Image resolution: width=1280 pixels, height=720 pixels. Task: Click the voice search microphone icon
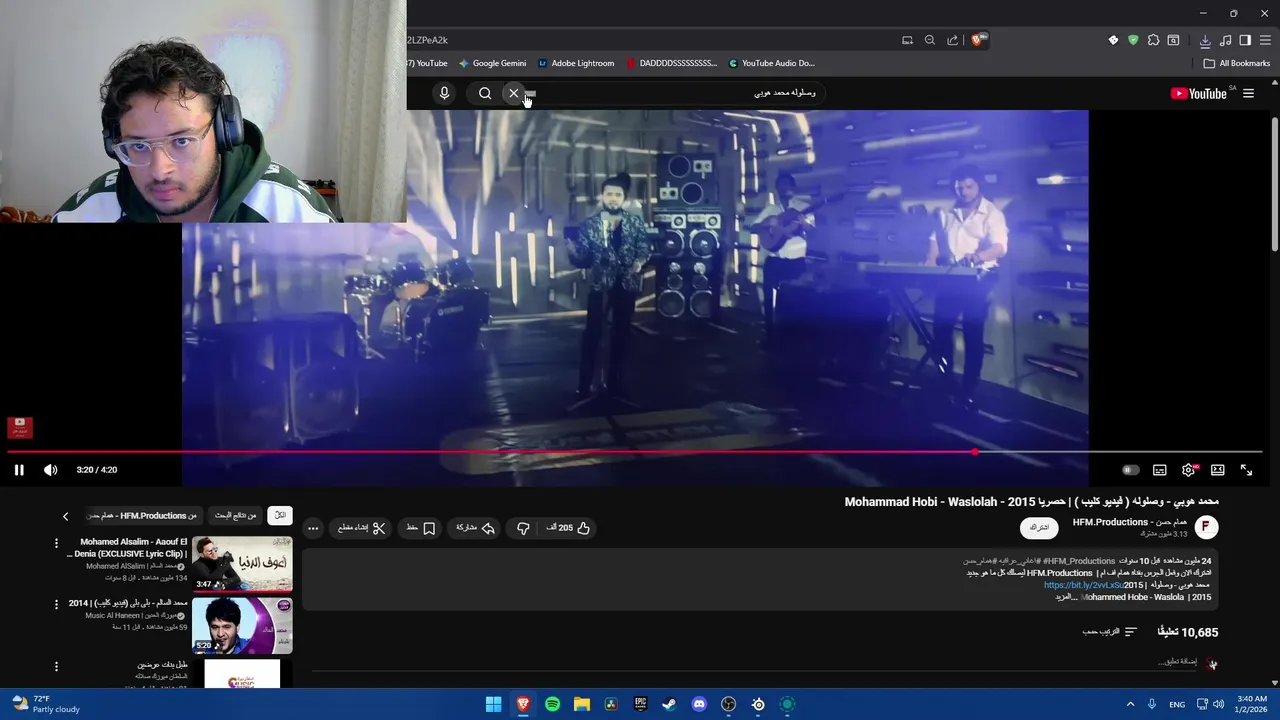click(444, 93)
